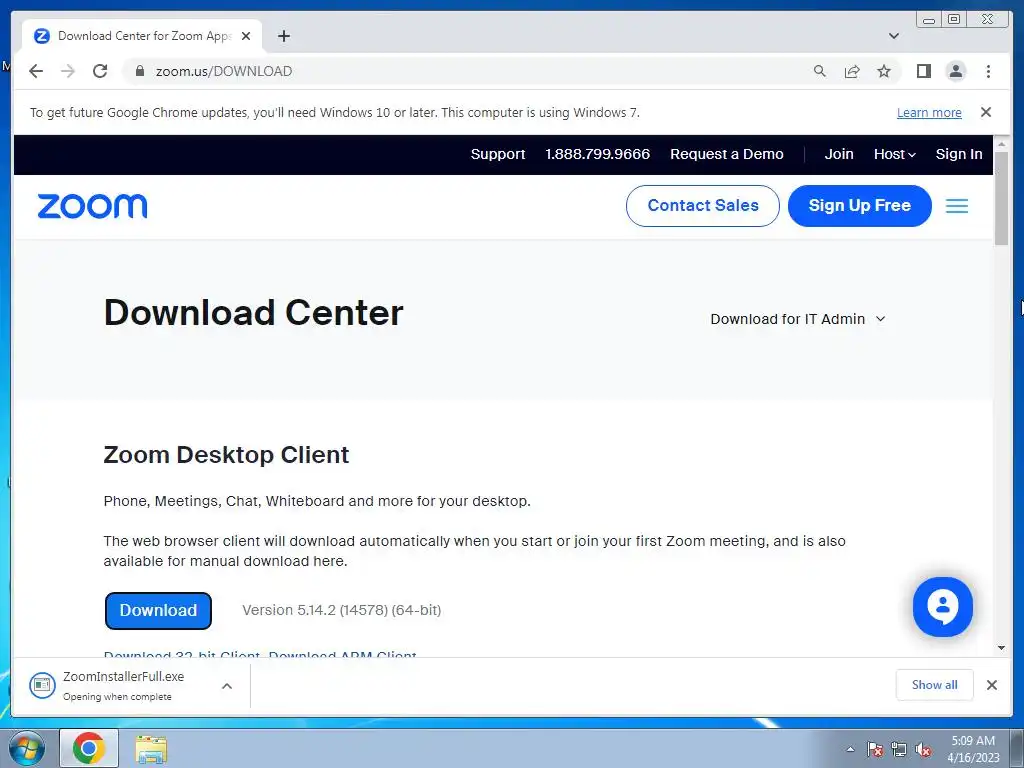Click the Contact Sales button
The image size is (1024, 768).
(703, 206)
